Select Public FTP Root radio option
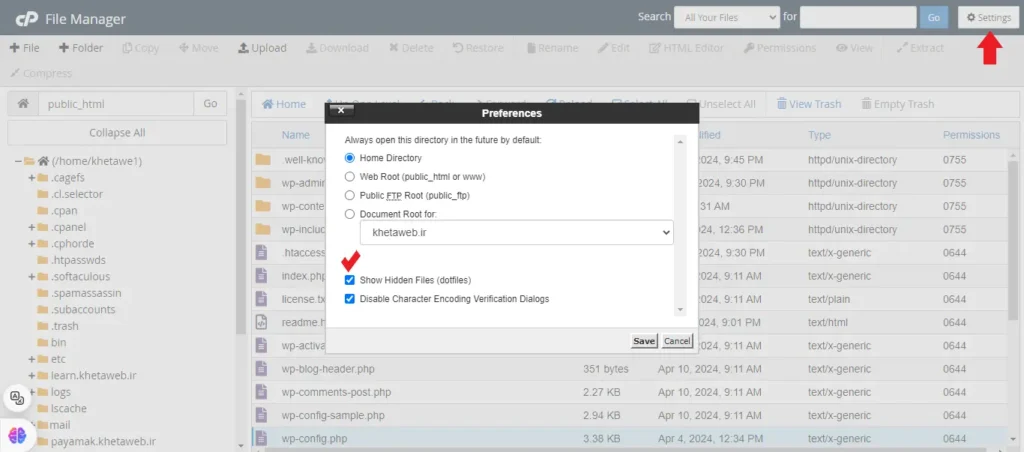The image size is (1024, 452). [349, 195]
